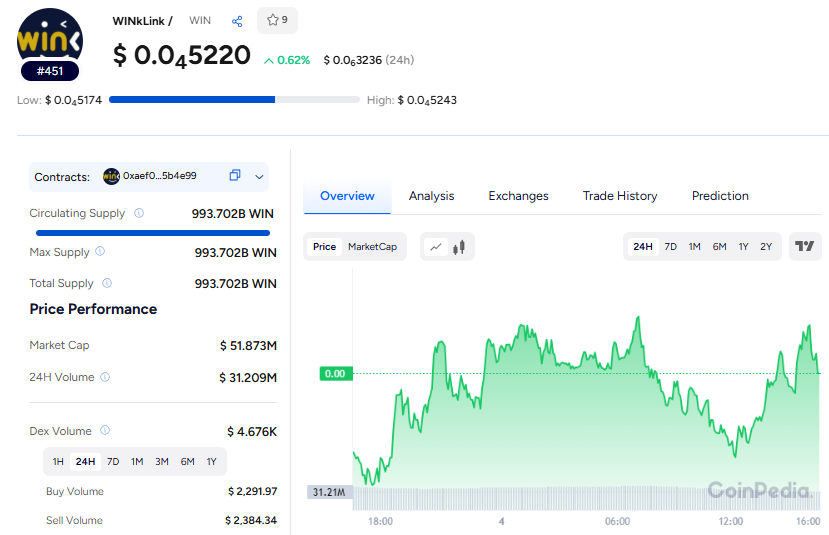Image resolution: width=829 pixels, height=535 pixels.
Task: Click the 24H Volume value $ 31.209M
Action: click(x=248, y=377)
